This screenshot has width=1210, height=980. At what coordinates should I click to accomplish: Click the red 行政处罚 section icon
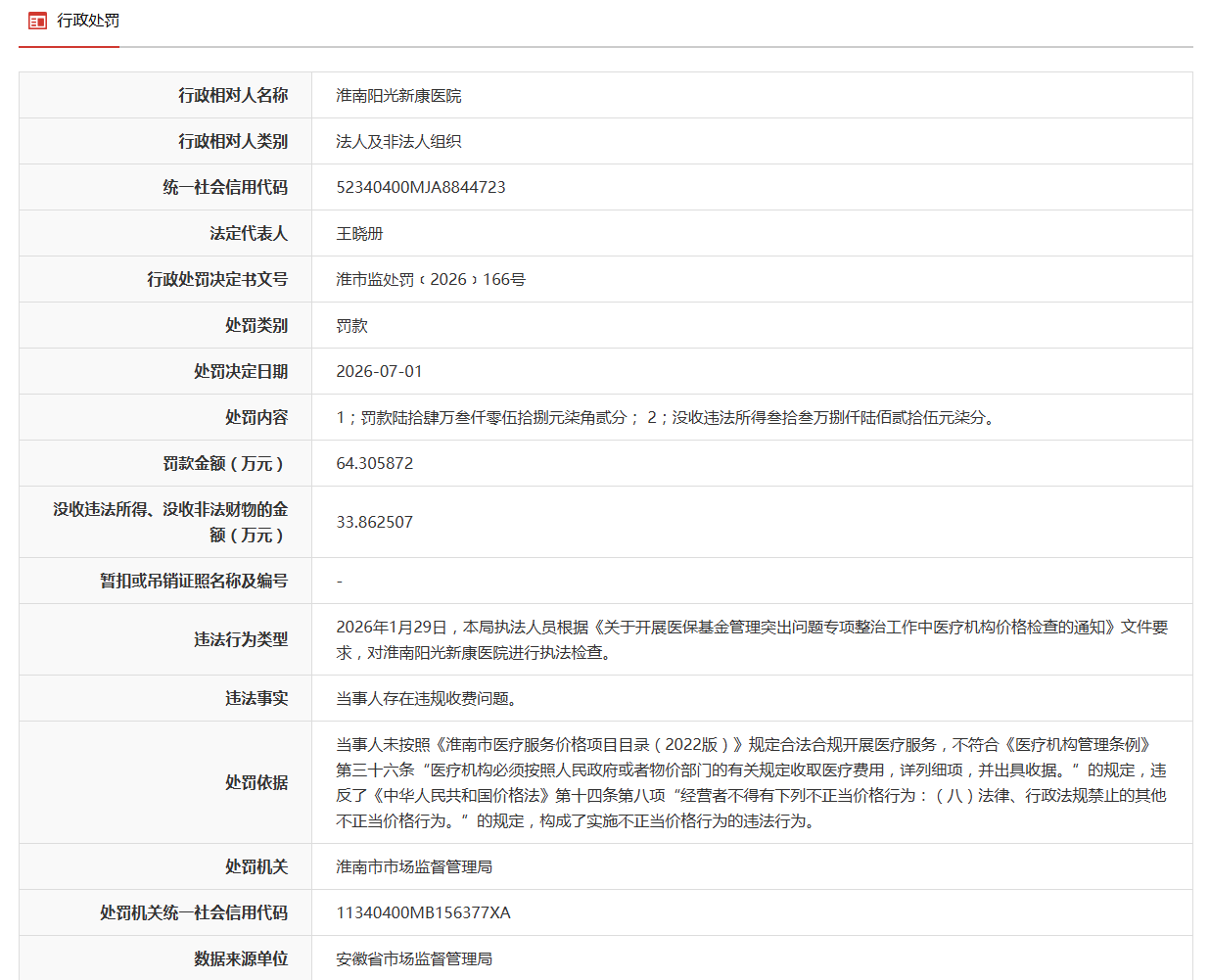37,21
